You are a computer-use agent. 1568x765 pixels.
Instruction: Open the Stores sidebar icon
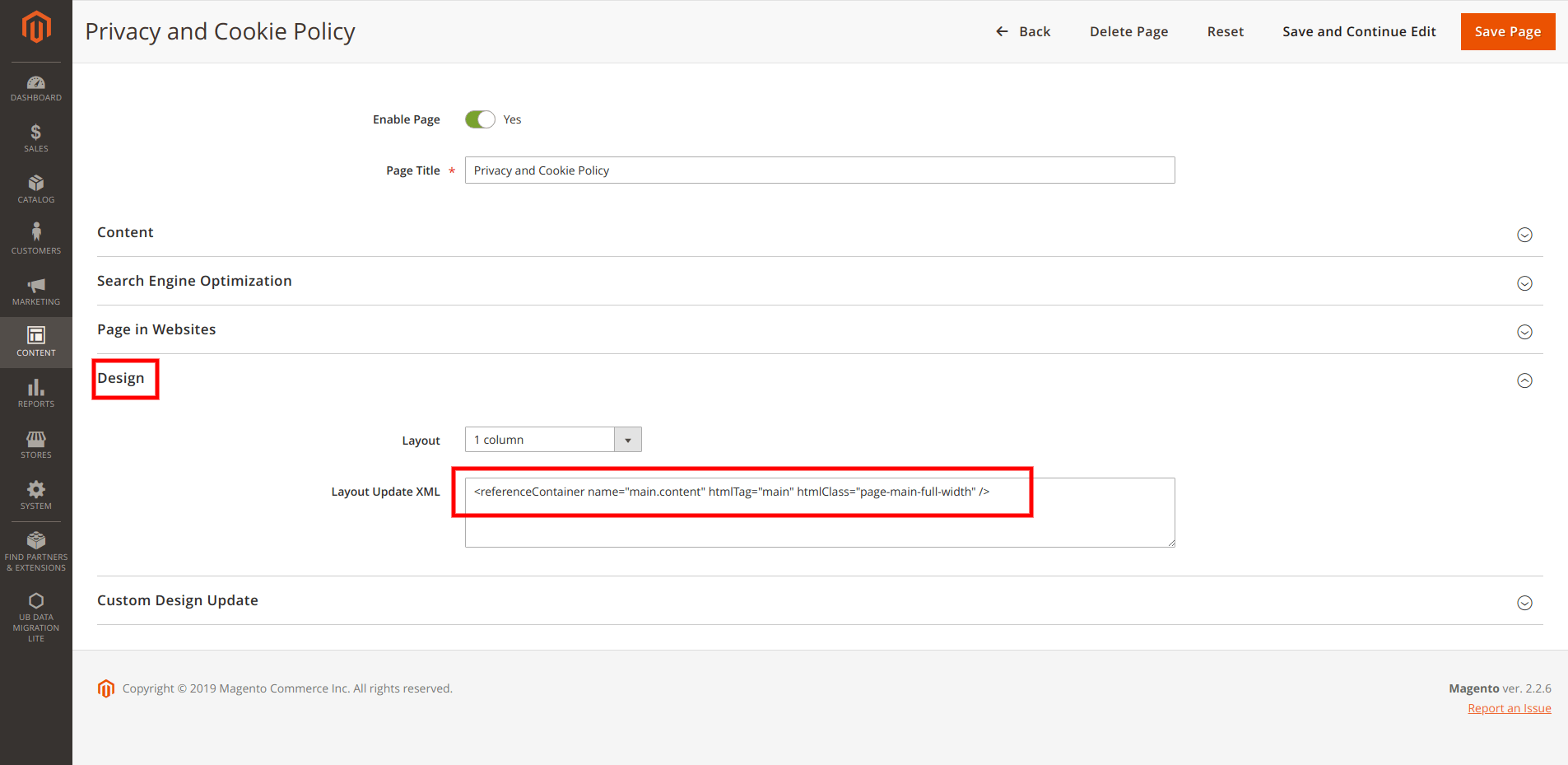tap(36, 444)
